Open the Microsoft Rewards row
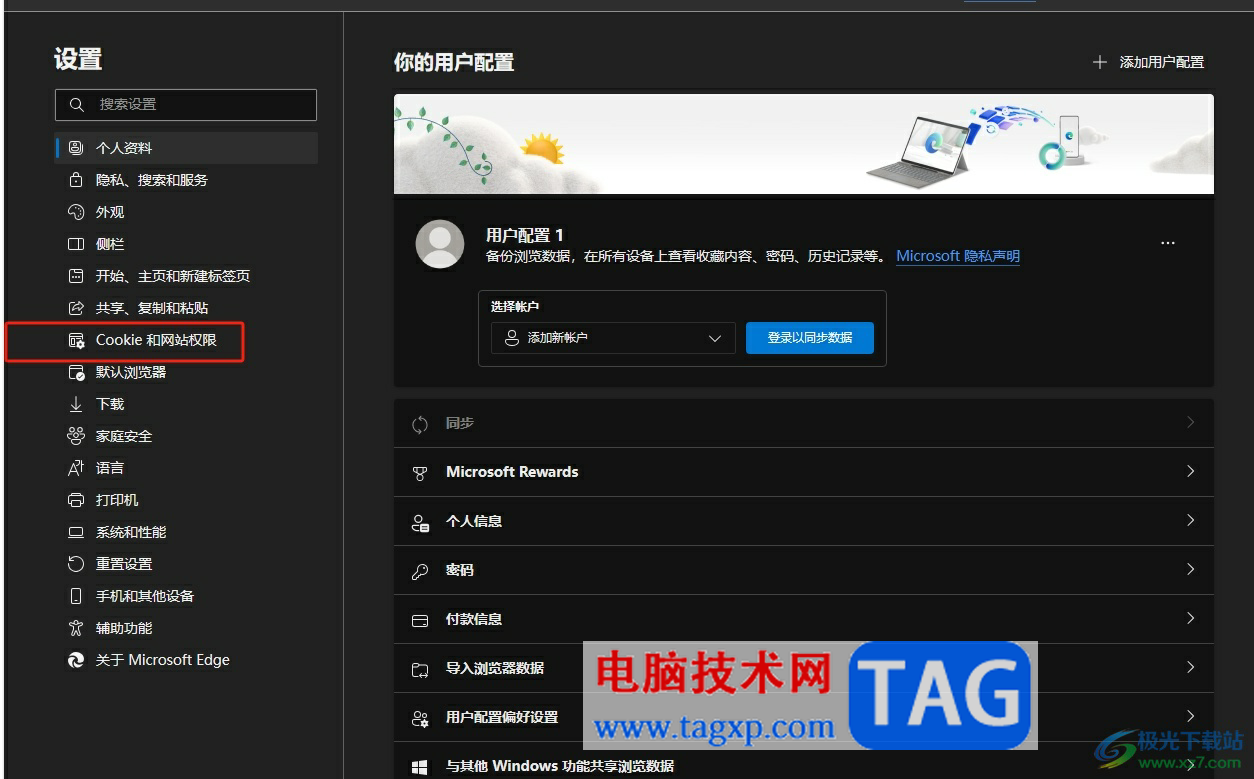 pyautogui.click(x=804, y=472)
